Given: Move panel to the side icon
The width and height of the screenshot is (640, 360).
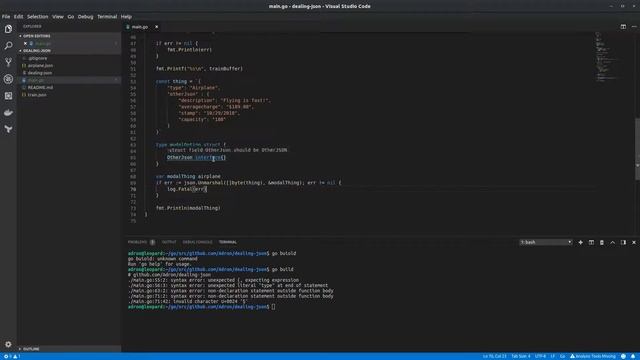Looking at the screenshot, I should tap(623, 242).
